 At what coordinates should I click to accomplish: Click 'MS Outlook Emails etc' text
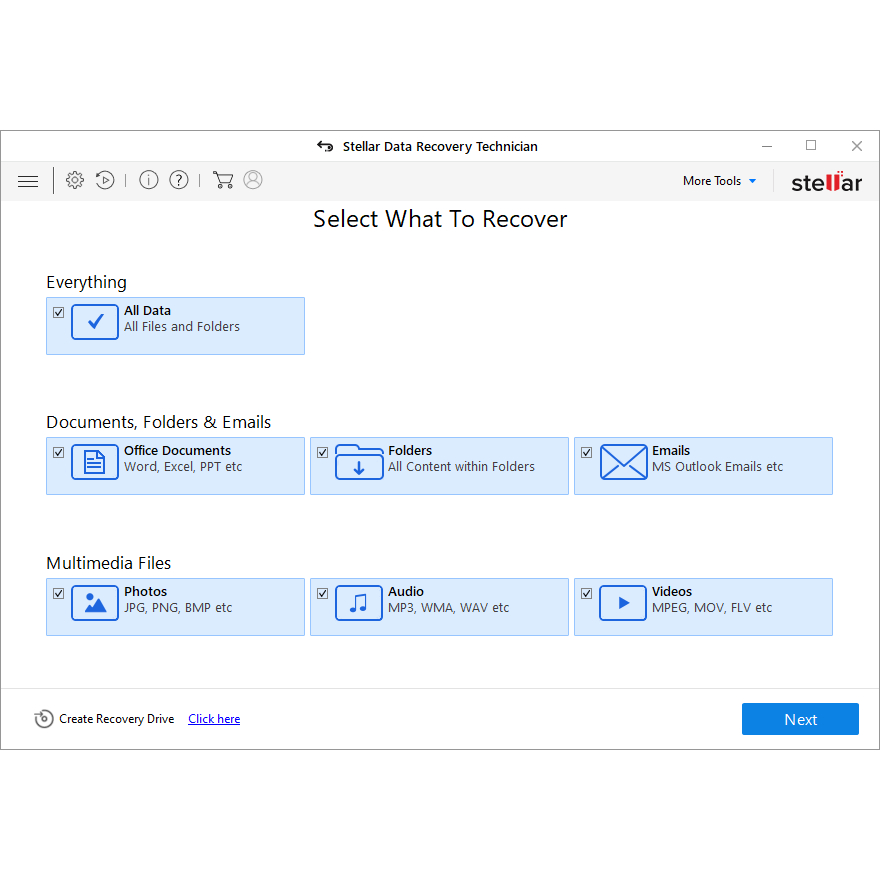[x=717, y=467]
